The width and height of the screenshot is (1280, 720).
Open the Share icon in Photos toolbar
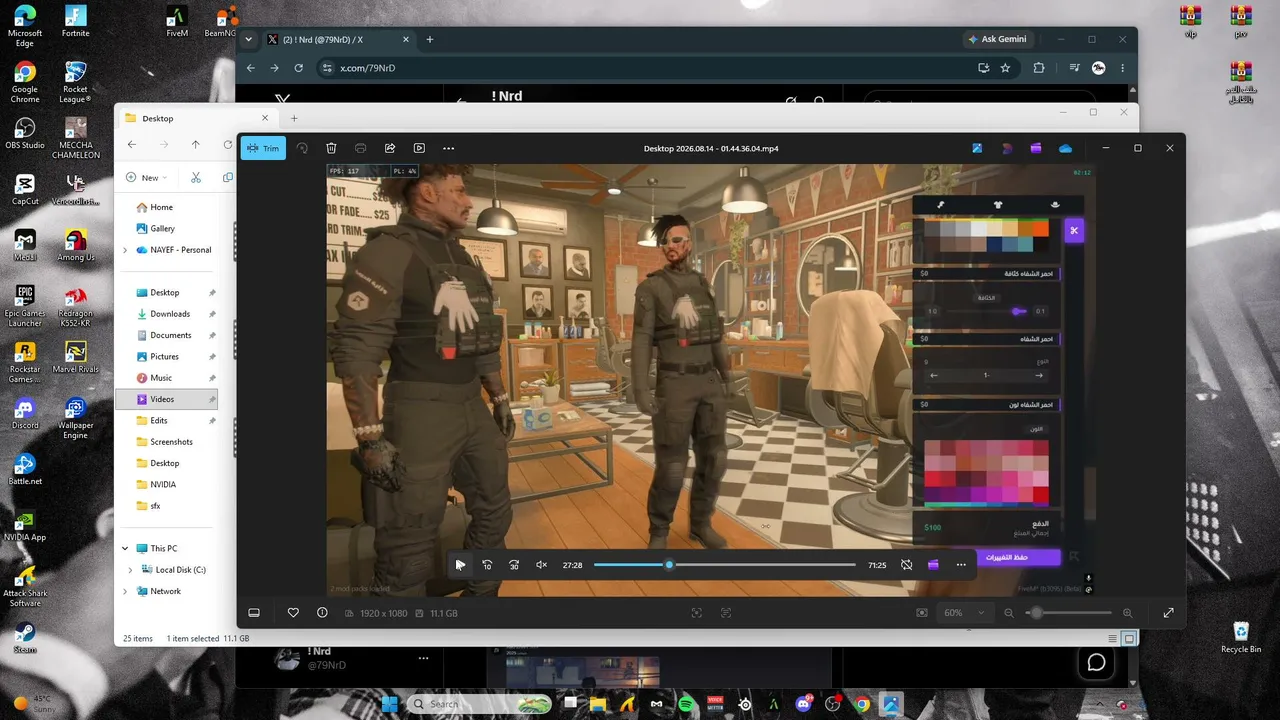coord(390,148)
